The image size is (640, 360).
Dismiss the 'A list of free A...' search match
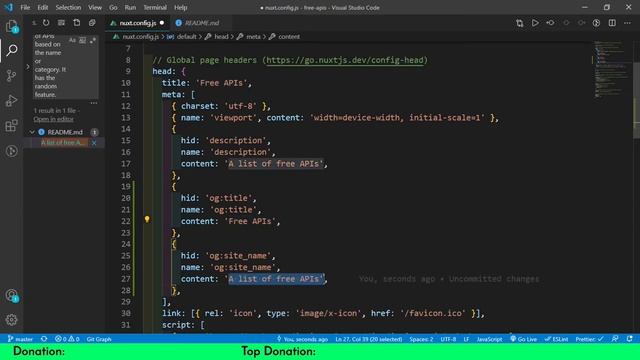[x=94, y=143]
